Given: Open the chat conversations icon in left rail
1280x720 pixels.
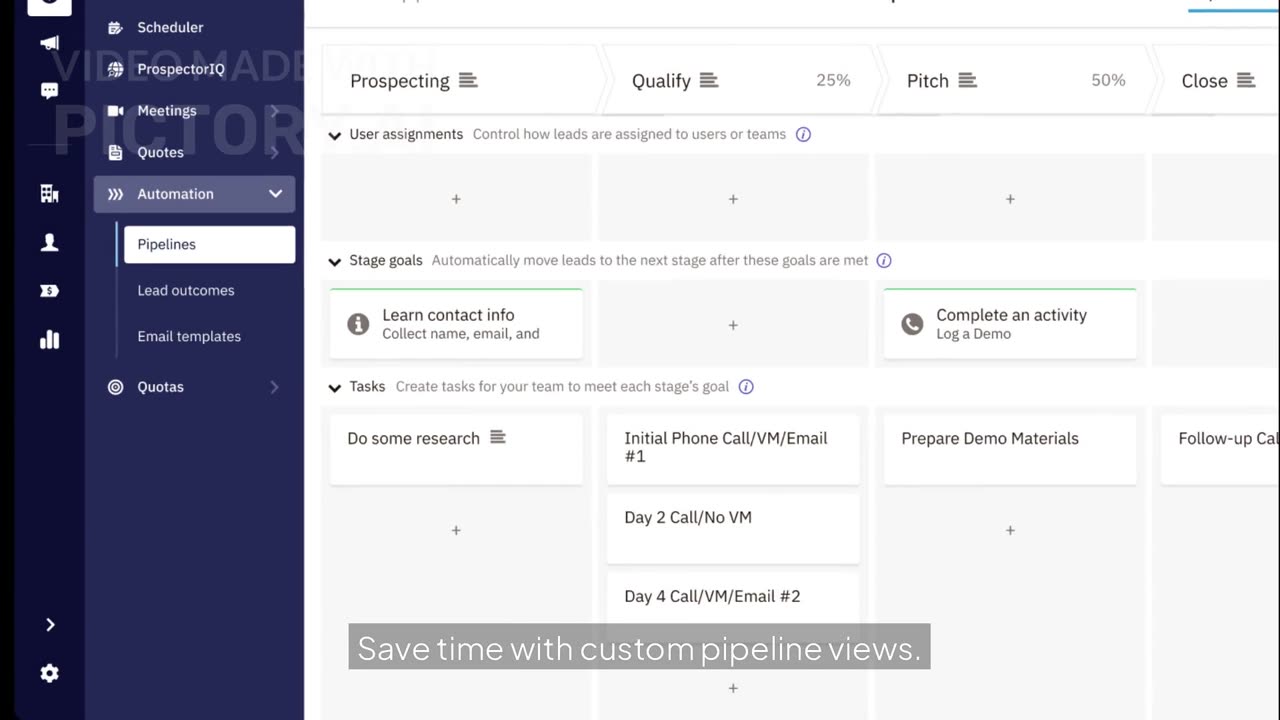Looking at the screenshot, I should (49, 91).
